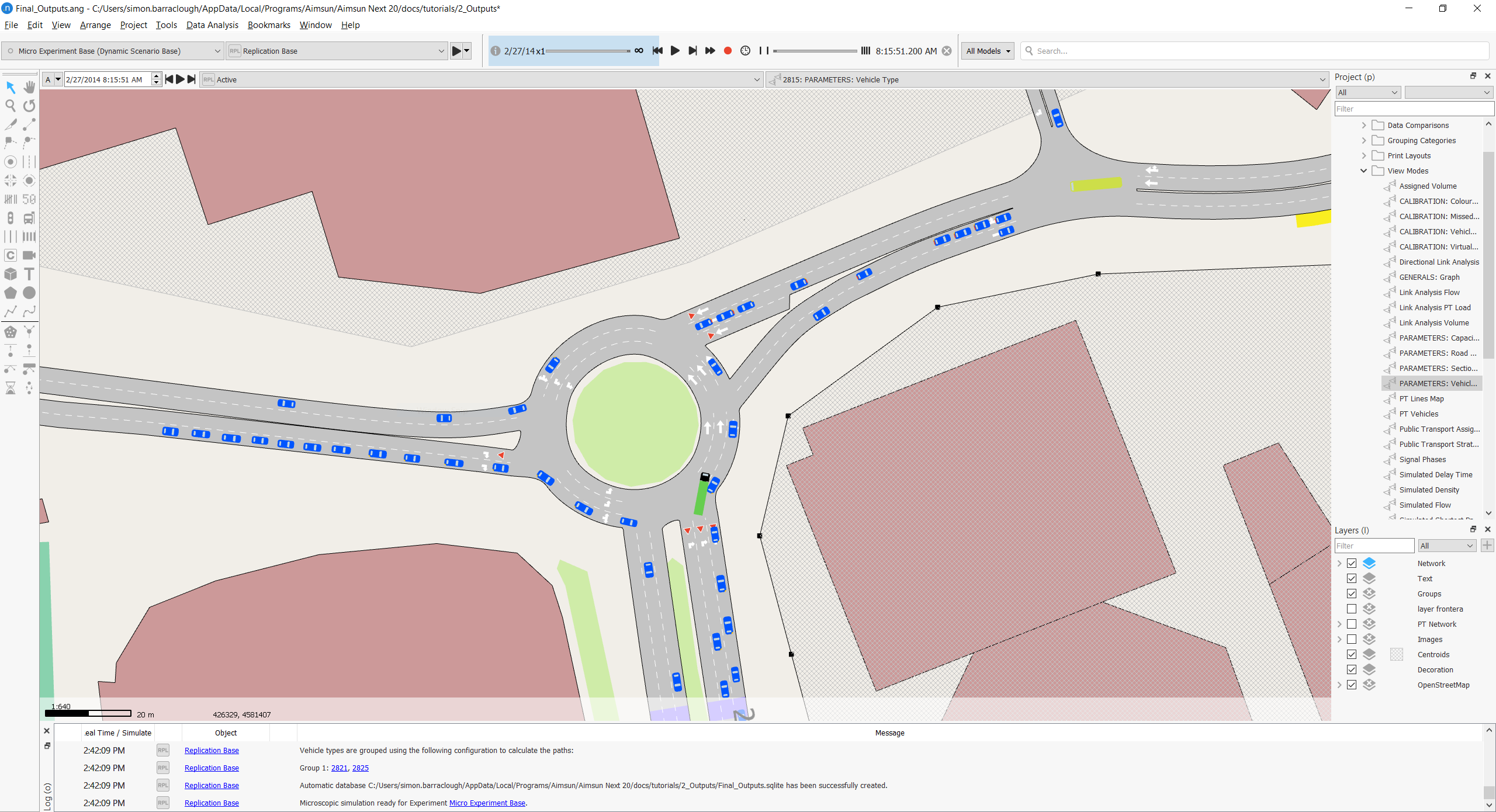1496x812 pixels.
Task: Select the 3D box tool
Action: point(11,274)
